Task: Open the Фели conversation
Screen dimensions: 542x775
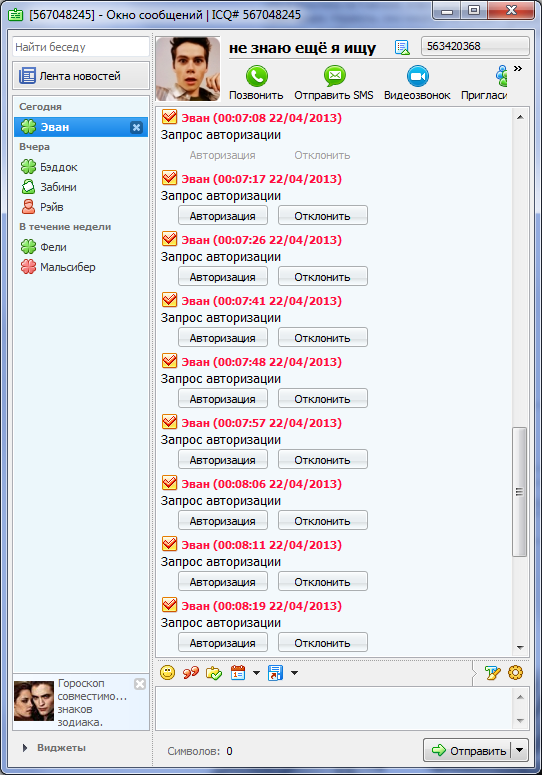Action: [81, 247]
